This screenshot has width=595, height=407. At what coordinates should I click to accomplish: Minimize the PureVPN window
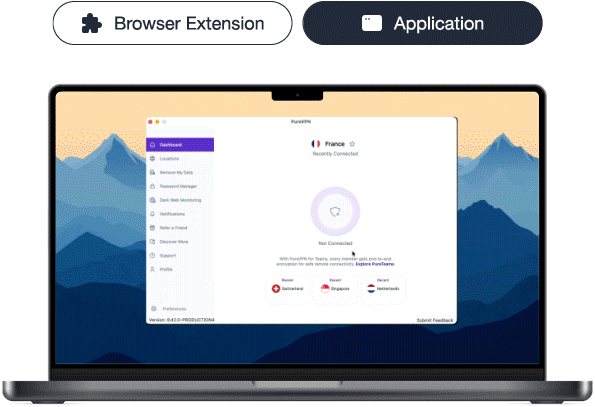[x=157, y=122]
